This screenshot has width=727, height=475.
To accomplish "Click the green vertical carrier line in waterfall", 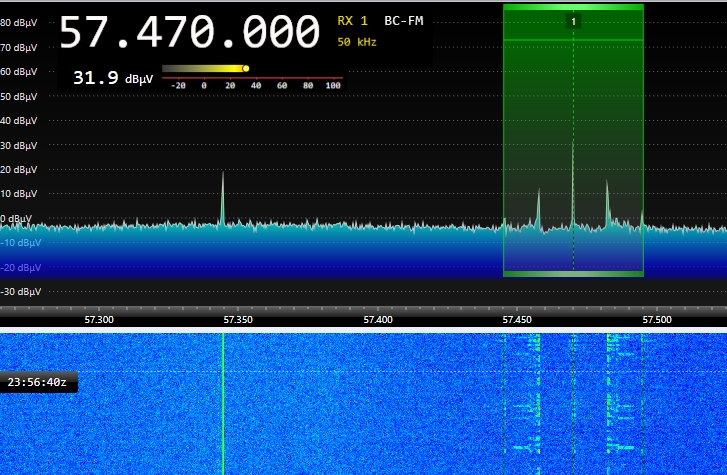I will coord(223,404).
